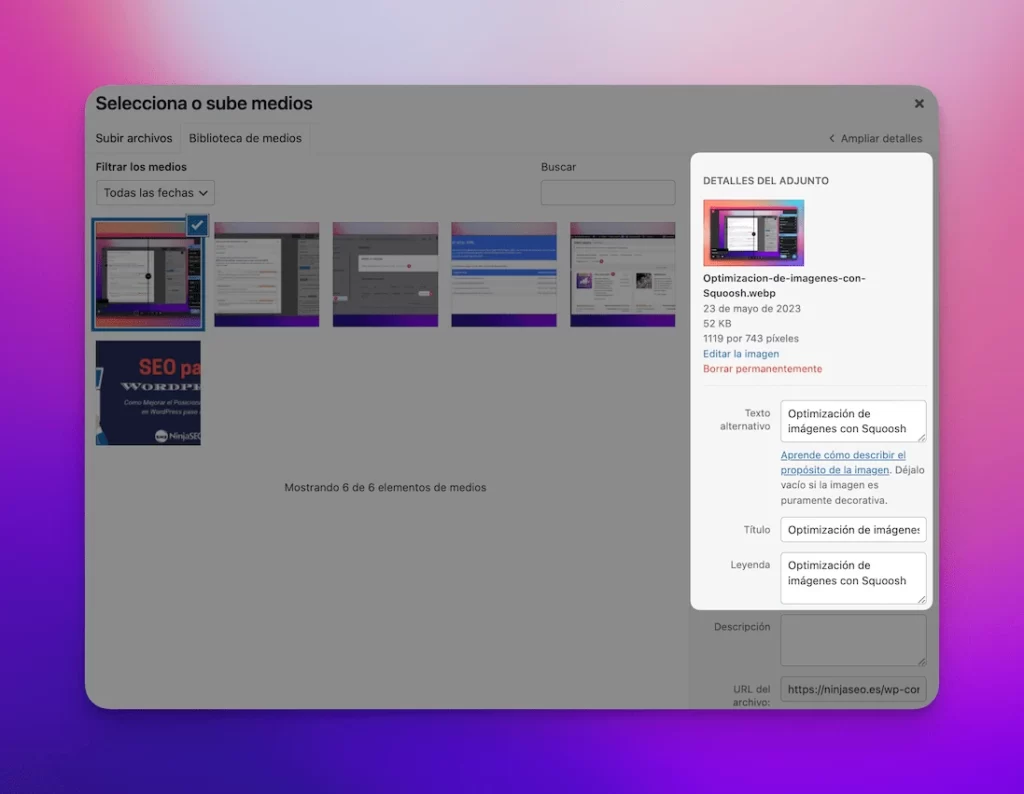Screen dimensions: 1024x794
Task: Open the Todas las fechas dropdown
Action: coord(156,193)
